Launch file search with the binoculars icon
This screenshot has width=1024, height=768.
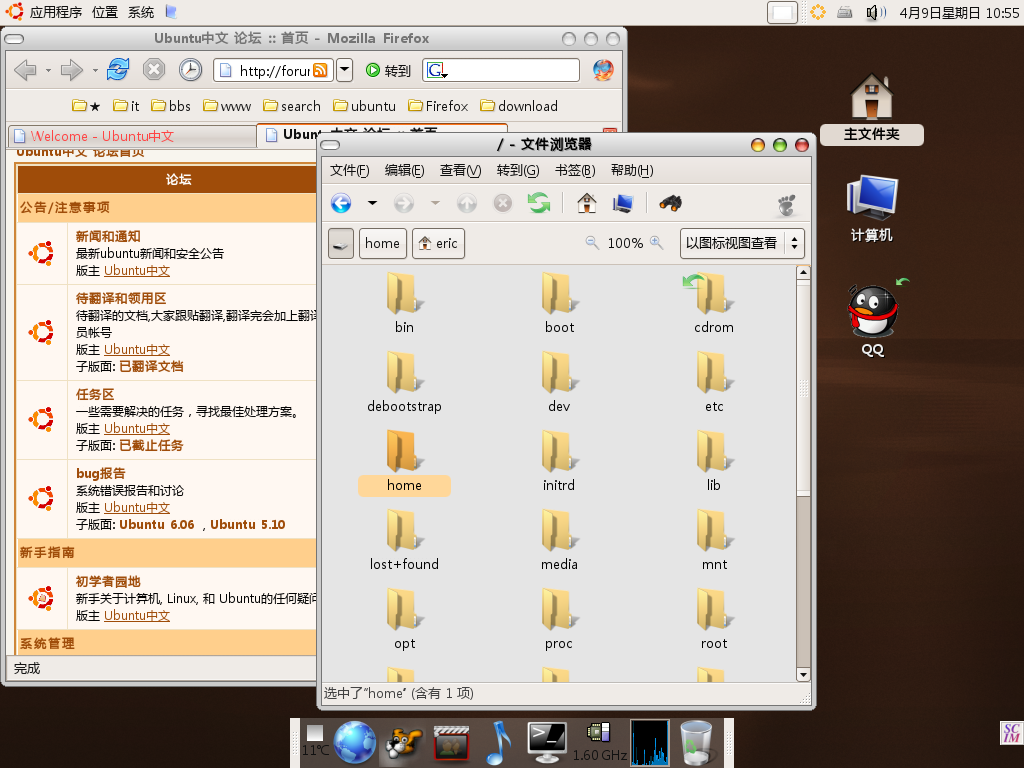coord(671,203)
